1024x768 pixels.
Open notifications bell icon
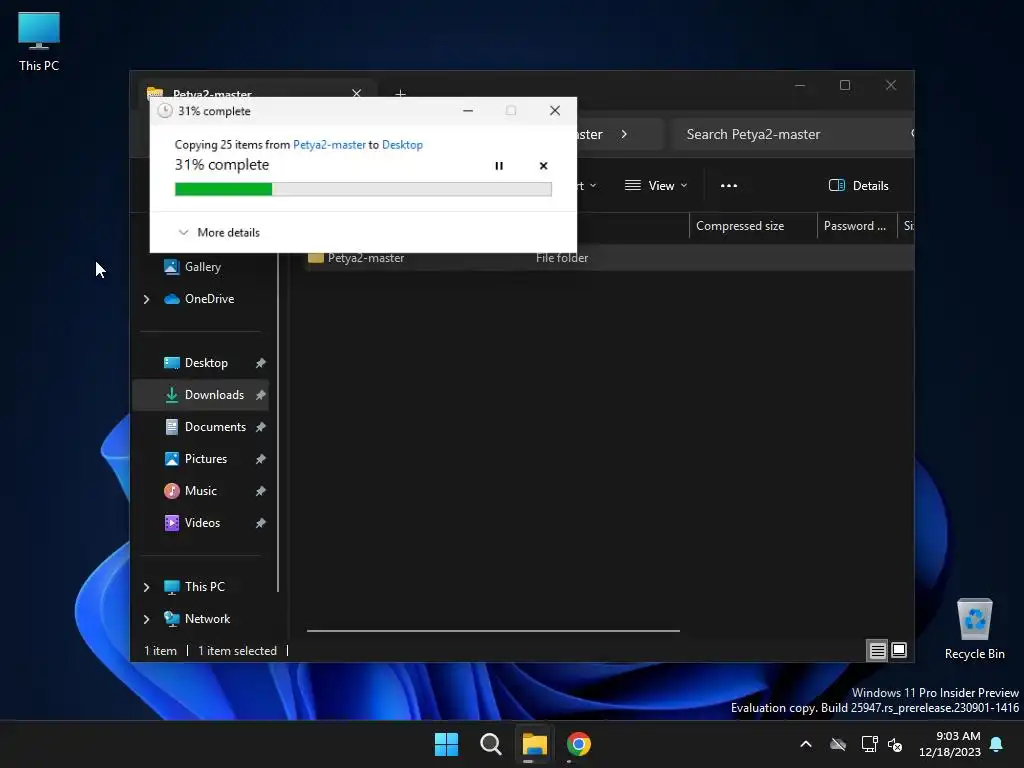(997, 744)
